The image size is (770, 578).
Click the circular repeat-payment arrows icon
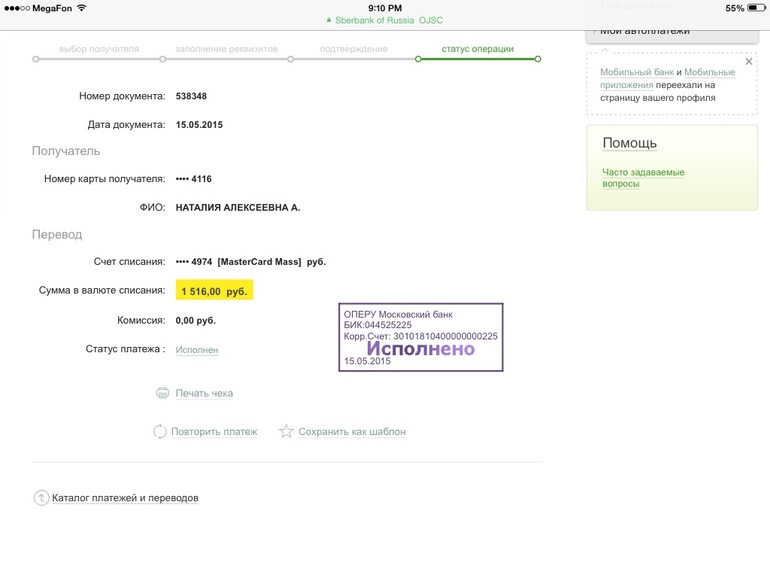[x=160, y=432]
